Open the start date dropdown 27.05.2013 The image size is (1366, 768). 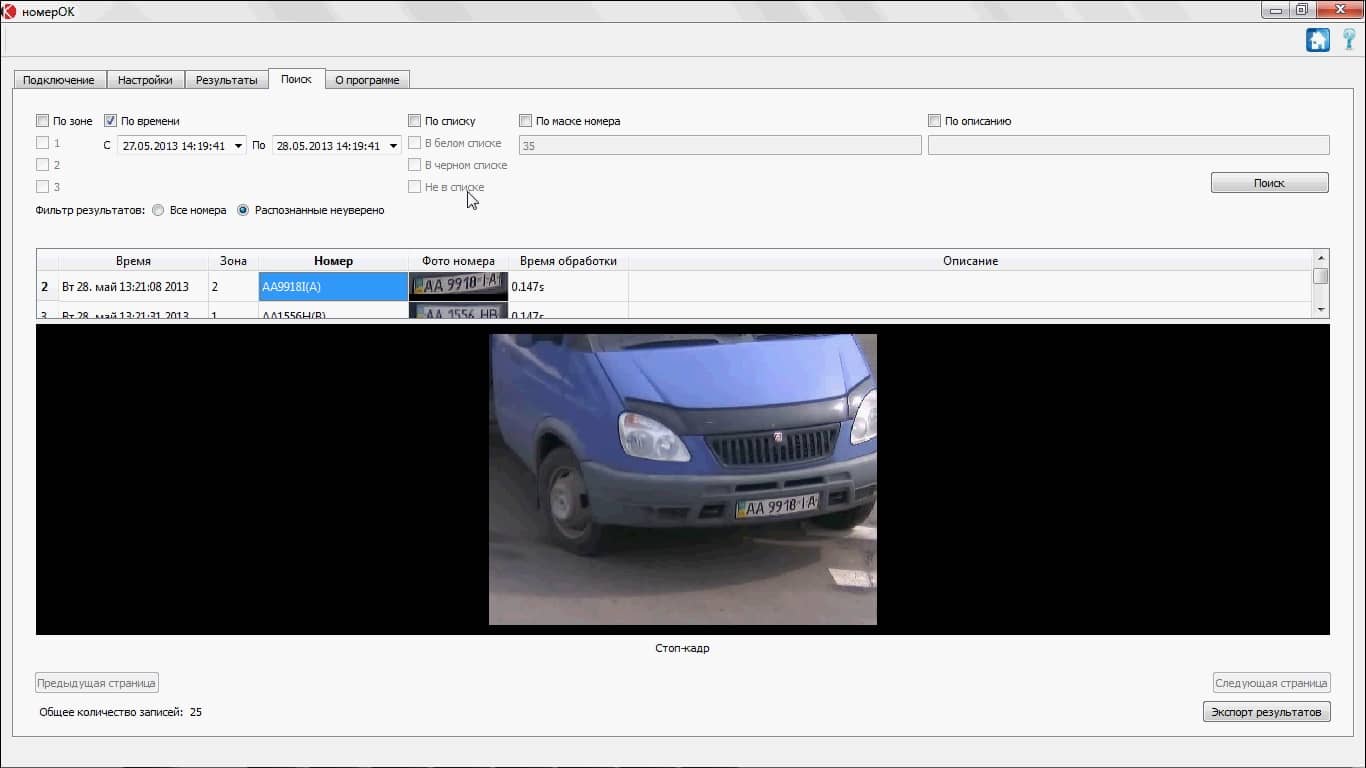[x=238, y=146]
